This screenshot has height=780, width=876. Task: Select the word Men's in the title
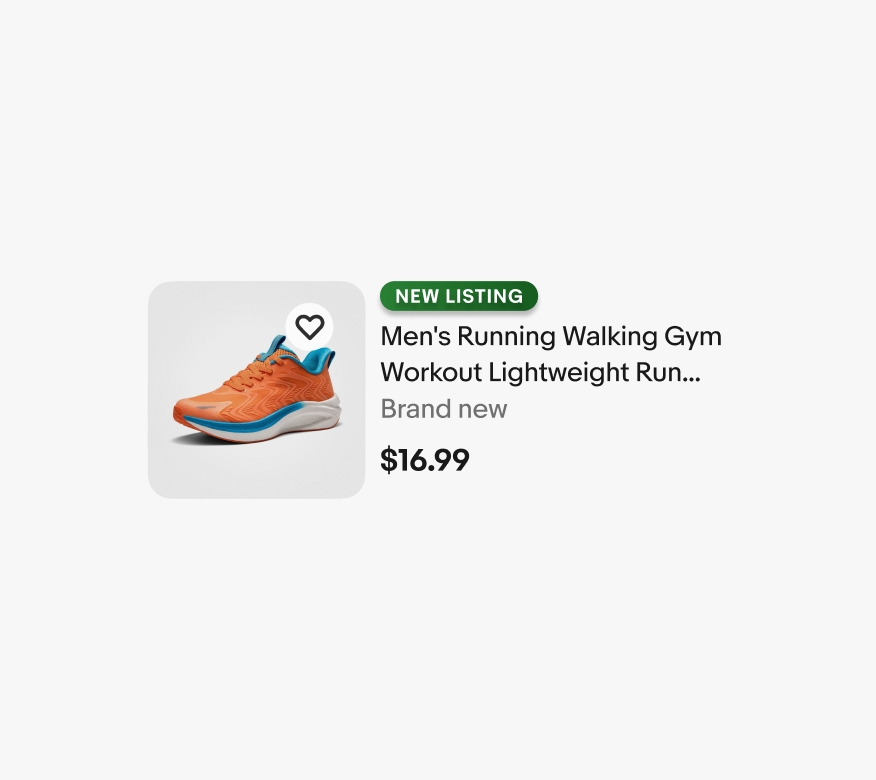[416, 336]
